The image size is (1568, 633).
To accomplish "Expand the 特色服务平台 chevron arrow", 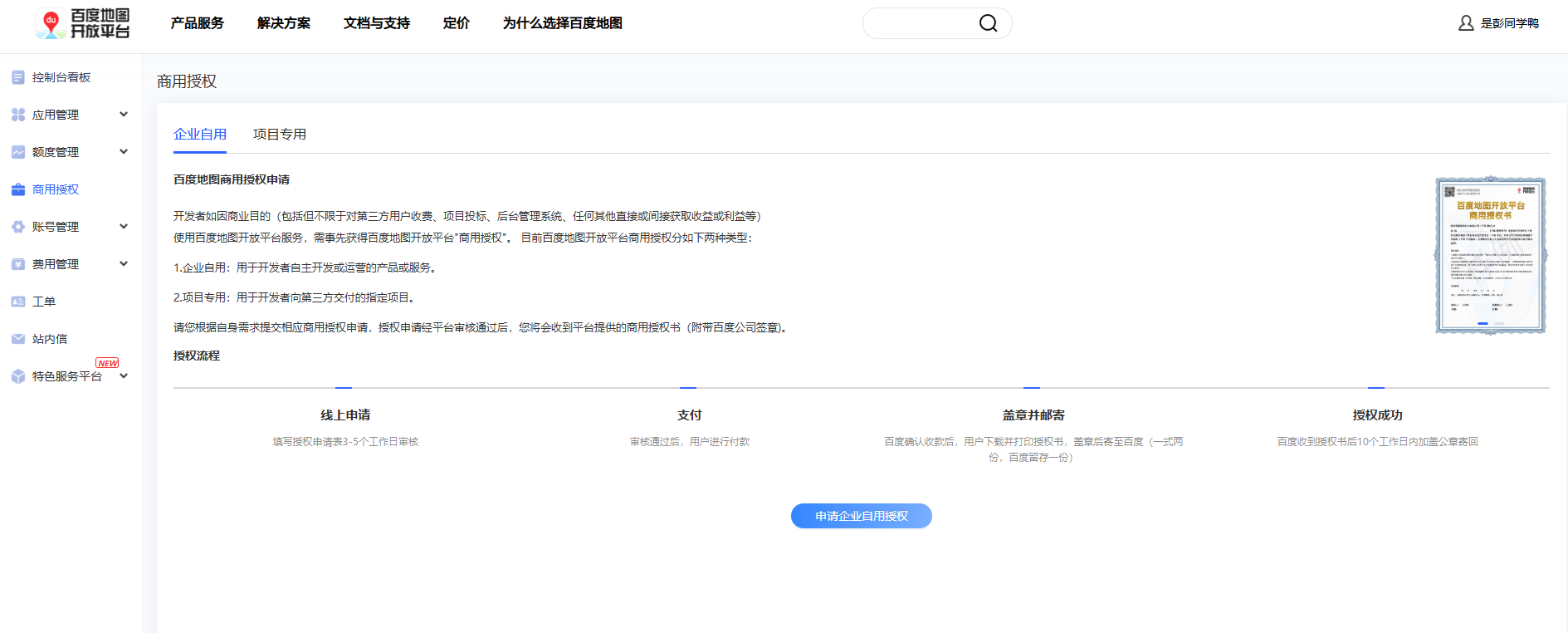I will [x=124, y=376].
